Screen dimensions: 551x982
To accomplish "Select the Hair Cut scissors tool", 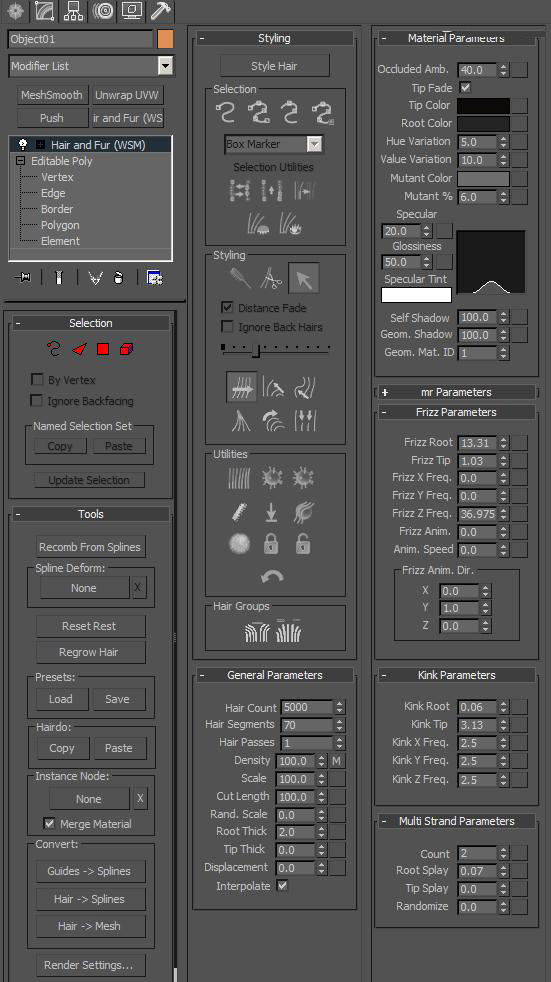I will pos(271,278).
